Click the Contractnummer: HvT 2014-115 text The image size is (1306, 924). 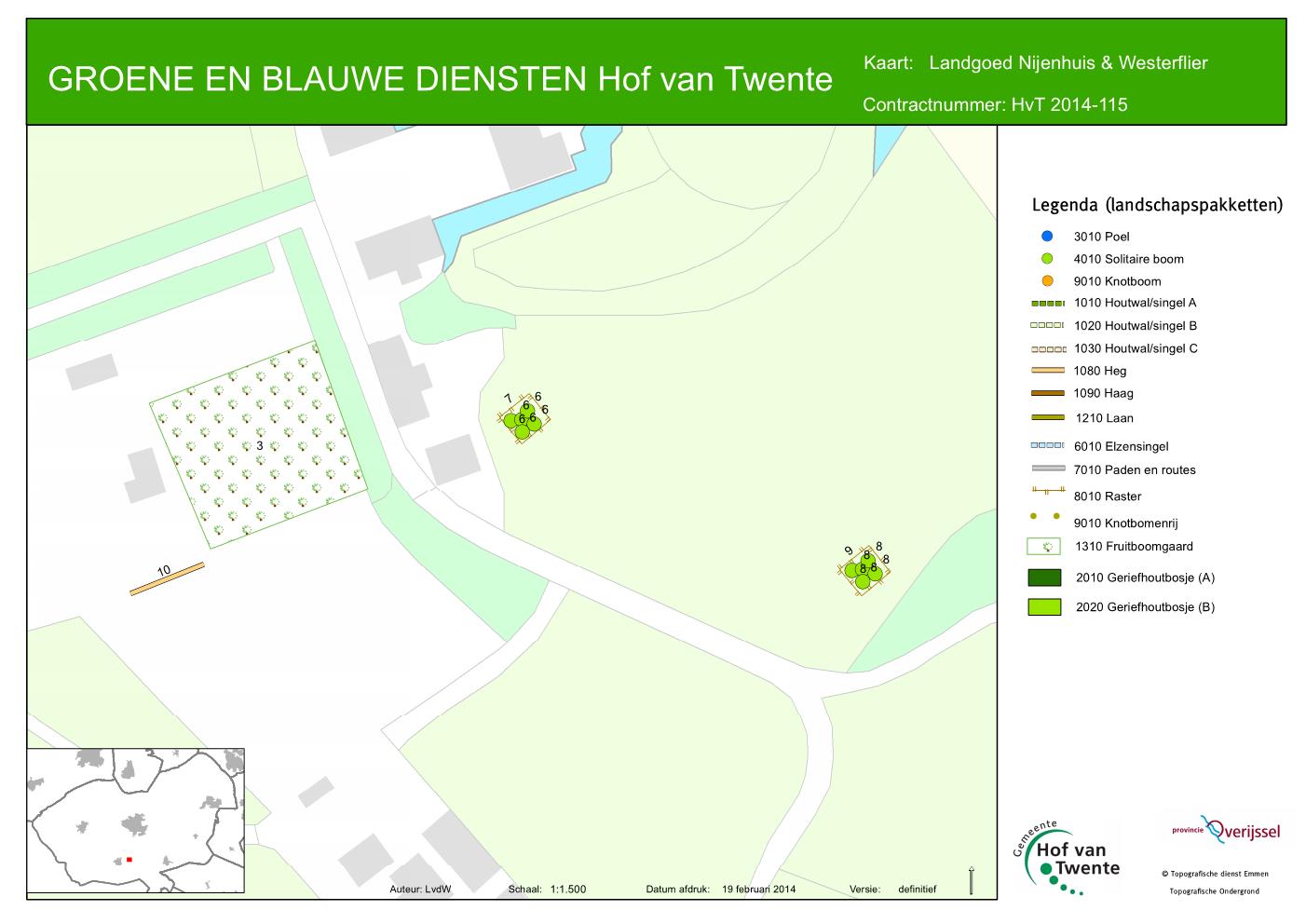click(x=995, y=104)
